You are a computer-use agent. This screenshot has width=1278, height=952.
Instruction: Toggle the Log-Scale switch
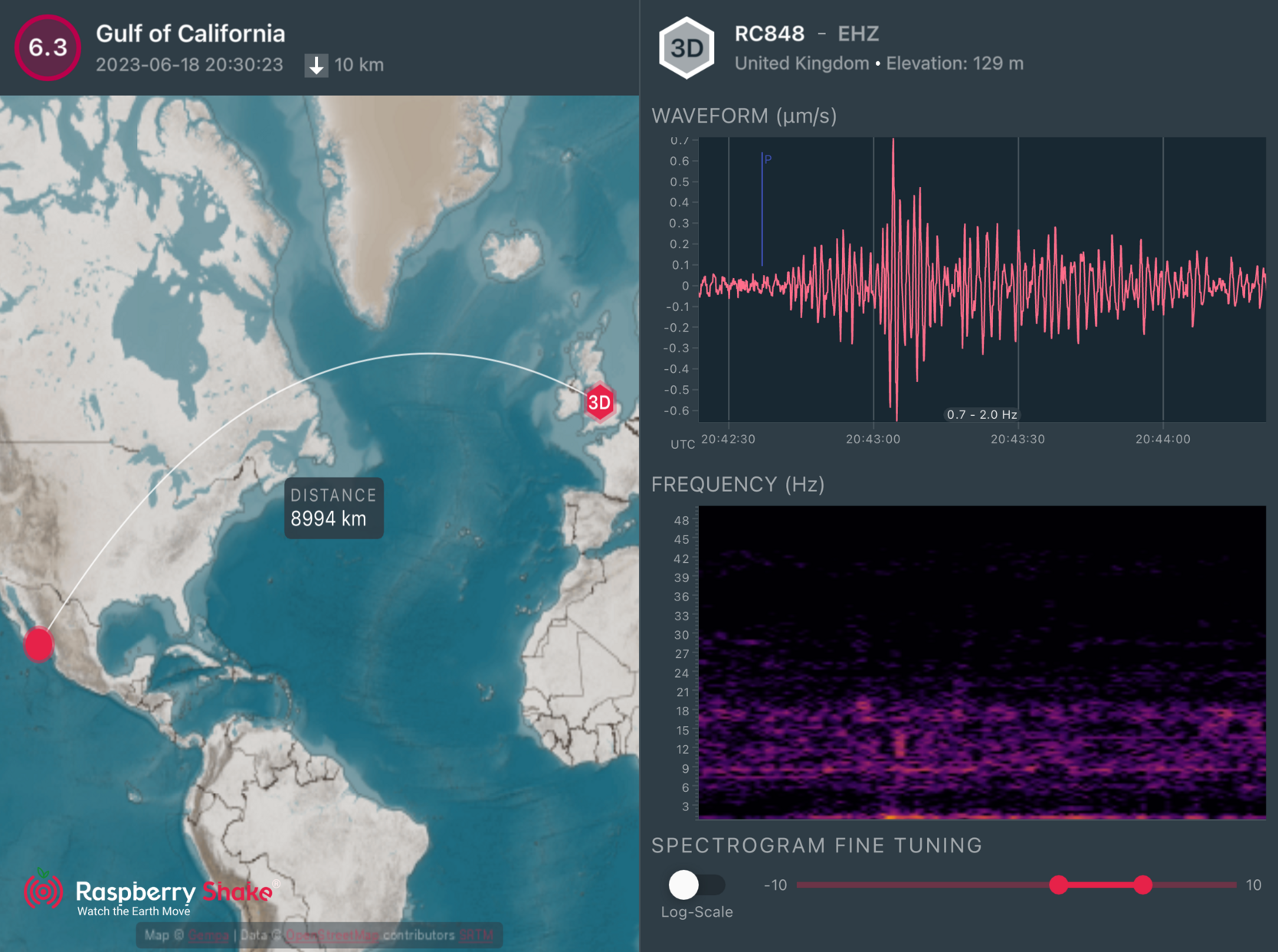click(696, 885)
